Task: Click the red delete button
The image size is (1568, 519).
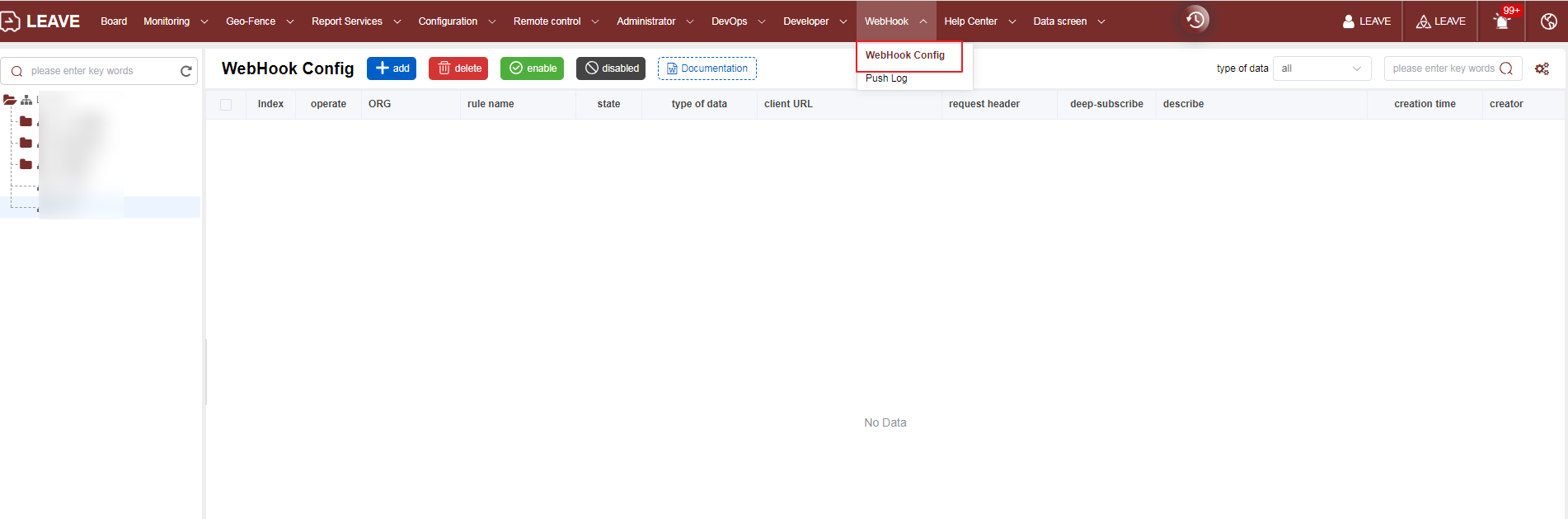Action: 458,68
